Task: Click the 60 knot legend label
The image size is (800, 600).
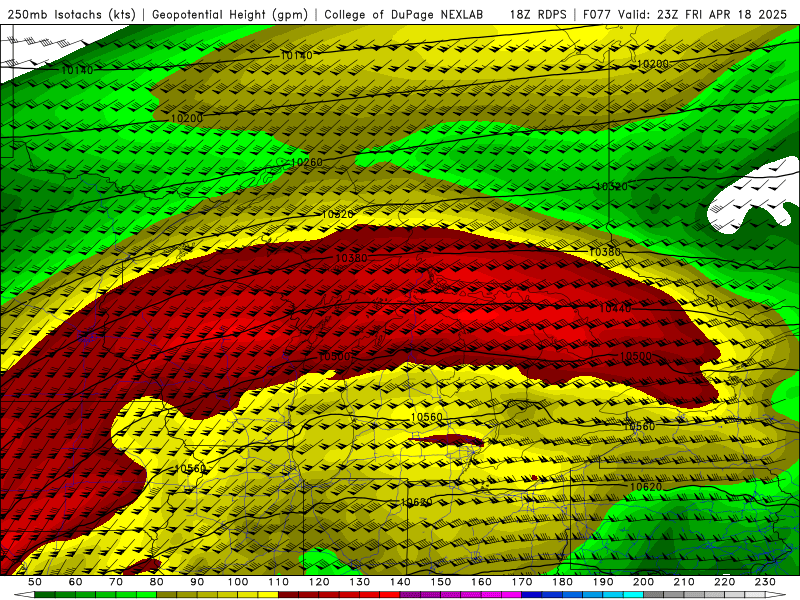Action: 75,582
